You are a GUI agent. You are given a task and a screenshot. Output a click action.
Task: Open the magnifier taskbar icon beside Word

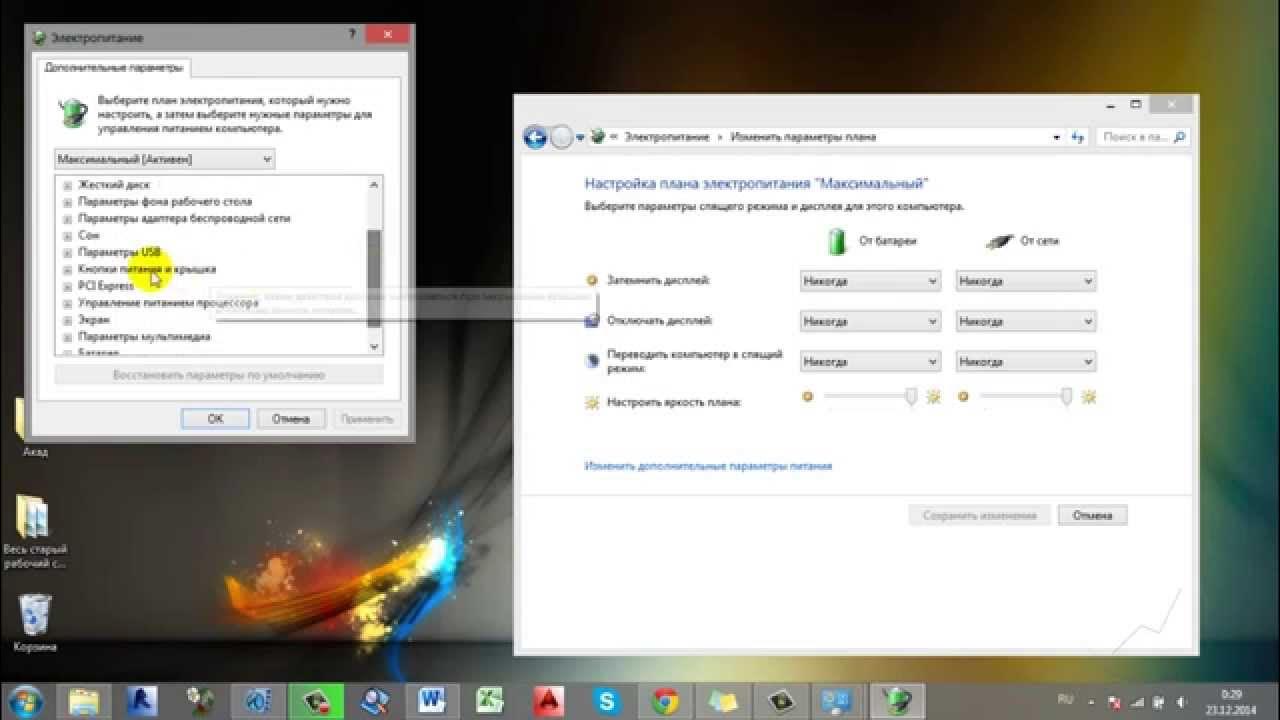375,700
